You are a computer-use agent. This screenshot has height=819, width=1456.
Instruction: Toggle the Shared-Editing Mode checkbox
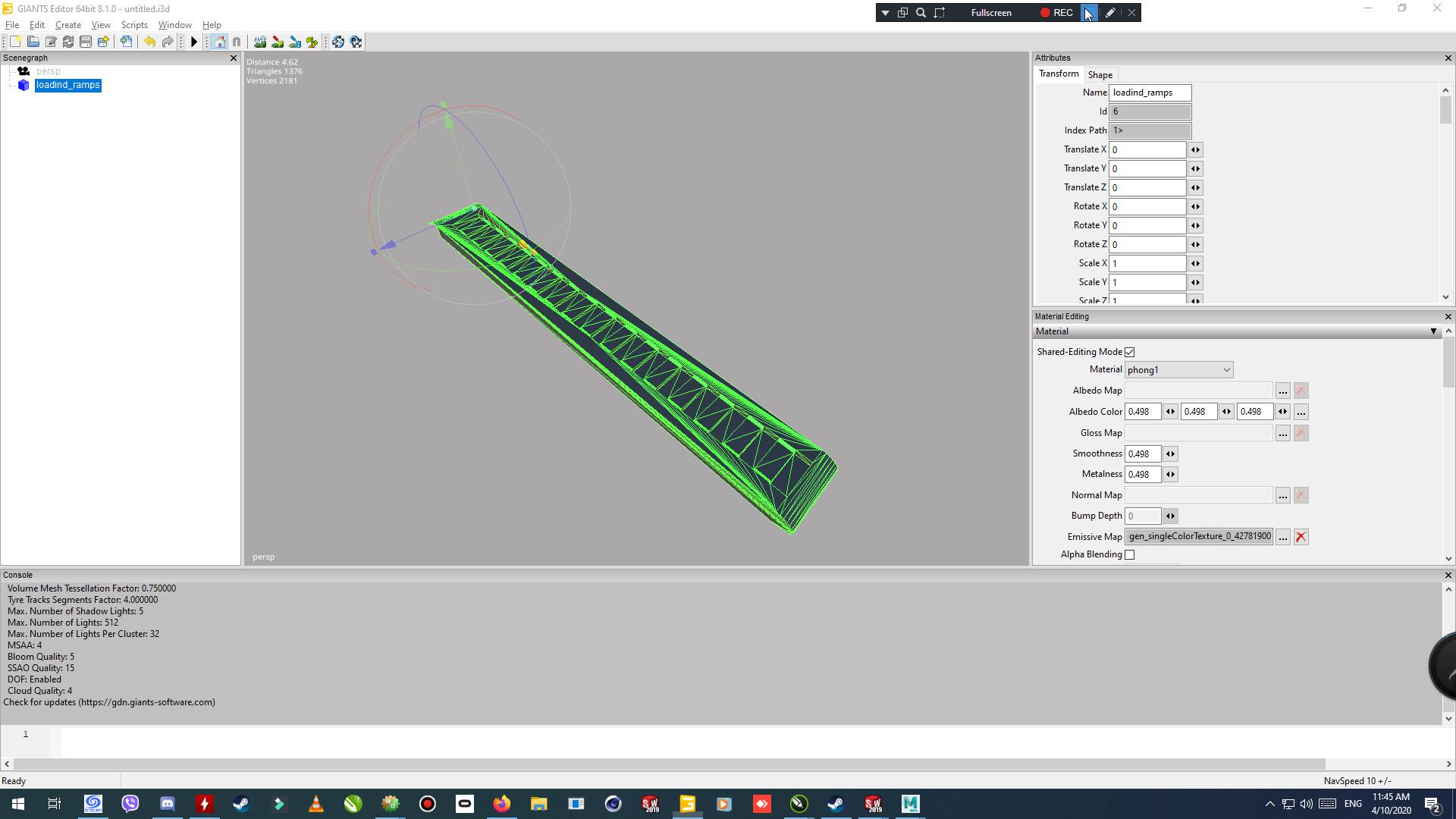click(x=1130, y=352)
